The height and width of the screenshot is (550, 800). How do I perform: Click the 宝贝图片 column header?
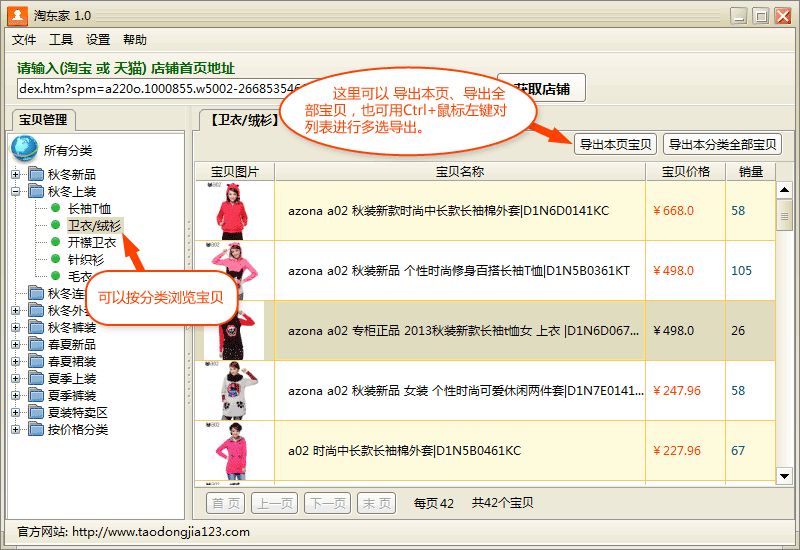coord(235,172)
